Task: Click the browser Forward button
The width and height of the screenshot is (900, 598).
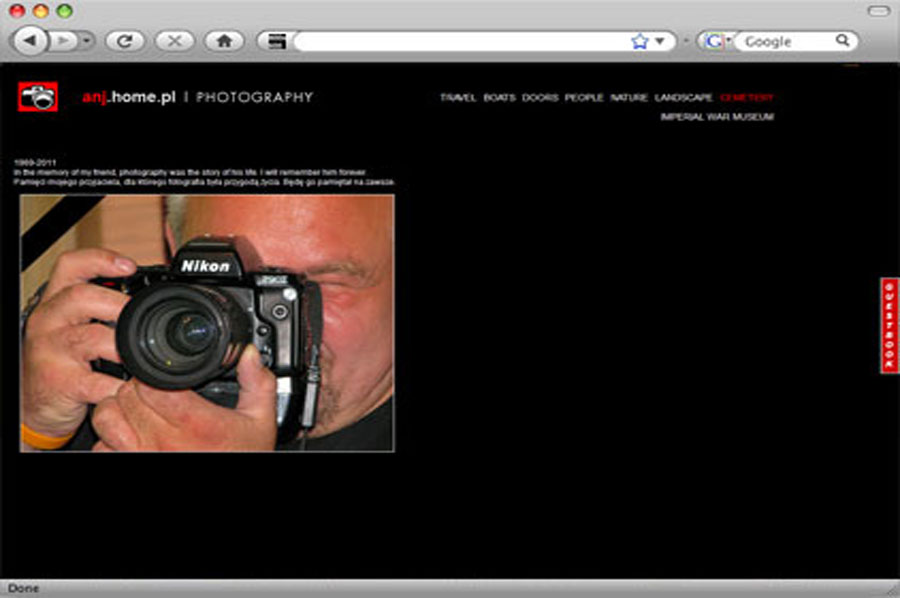Action: pyautogui.click(x=63, y=41)
